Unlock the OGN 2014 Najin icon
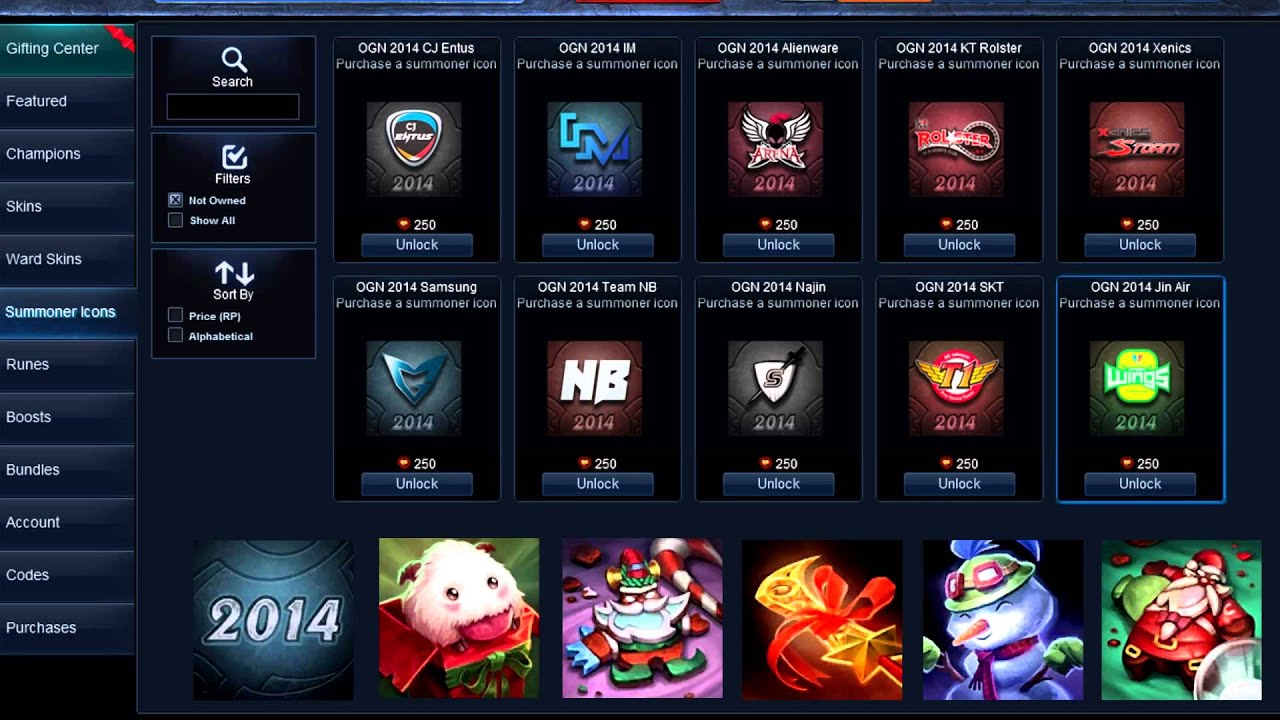 coord(779,484)
